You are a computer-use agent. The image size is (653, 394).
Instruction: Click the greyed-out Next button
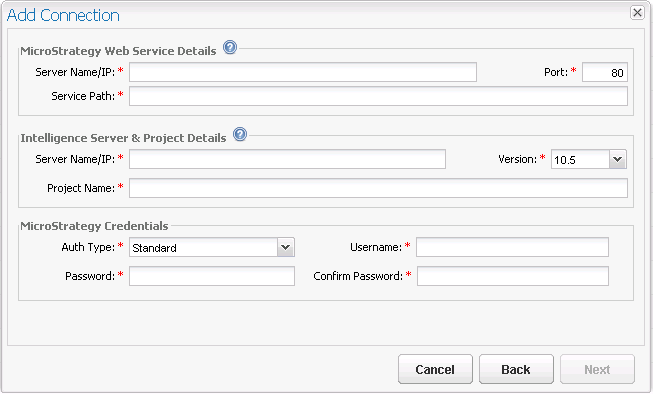(x=597, y=369)
